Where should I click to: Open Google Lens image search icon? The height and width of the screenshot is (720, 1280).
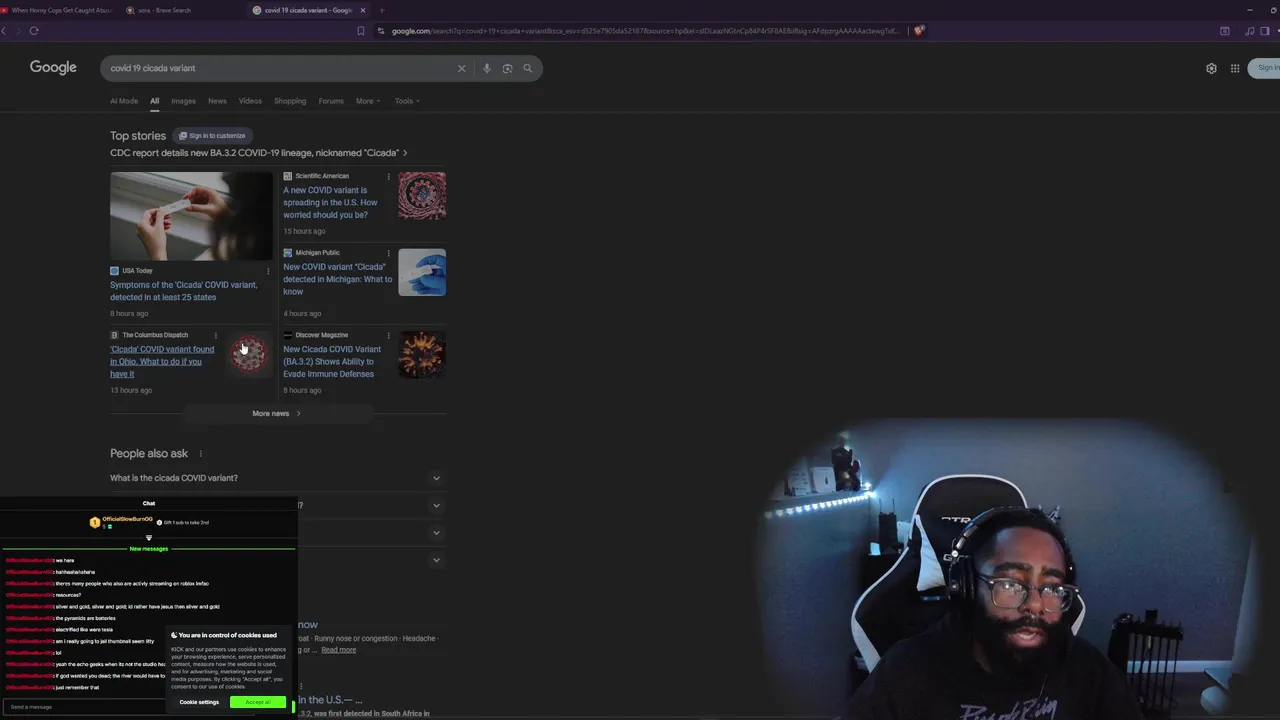[x=507, y=68]
